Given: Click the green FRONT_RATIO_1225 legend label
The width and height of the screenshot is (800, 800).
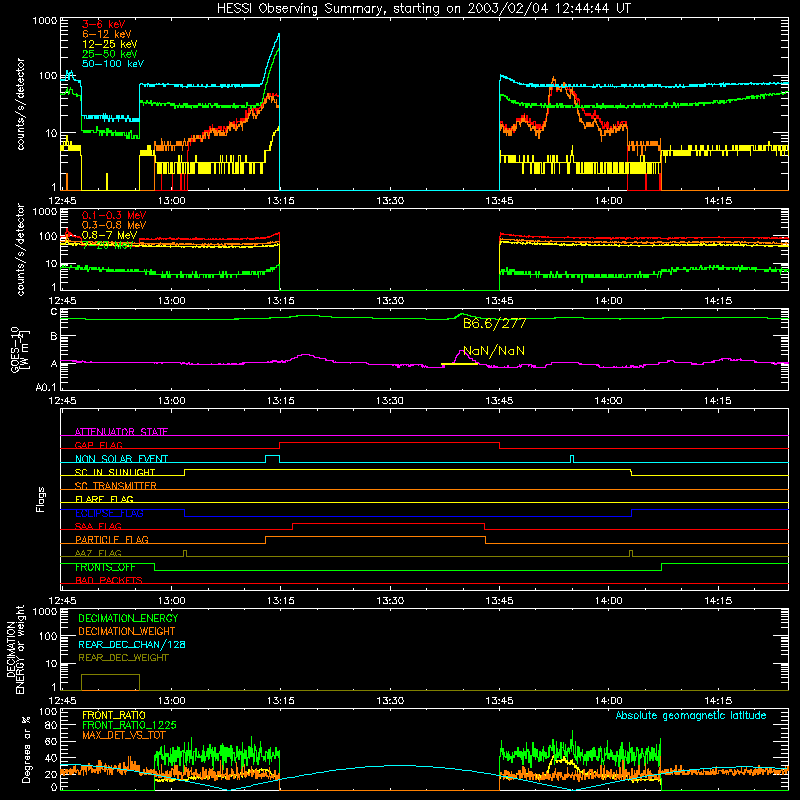Looking at the screenshot, I should pos(129,725).
